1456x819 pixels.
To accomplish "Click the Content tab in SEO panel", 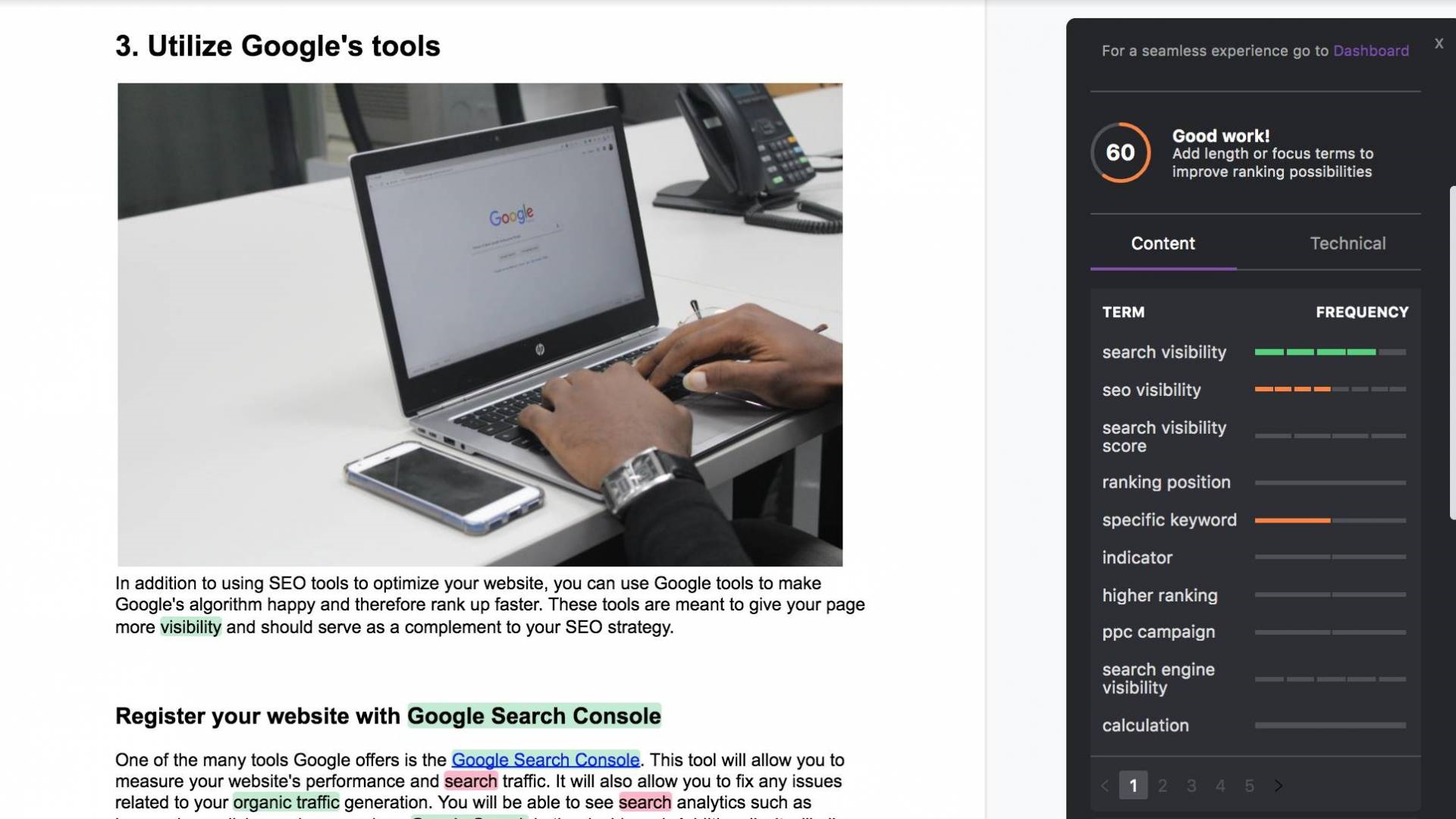I will point(1163,243).
